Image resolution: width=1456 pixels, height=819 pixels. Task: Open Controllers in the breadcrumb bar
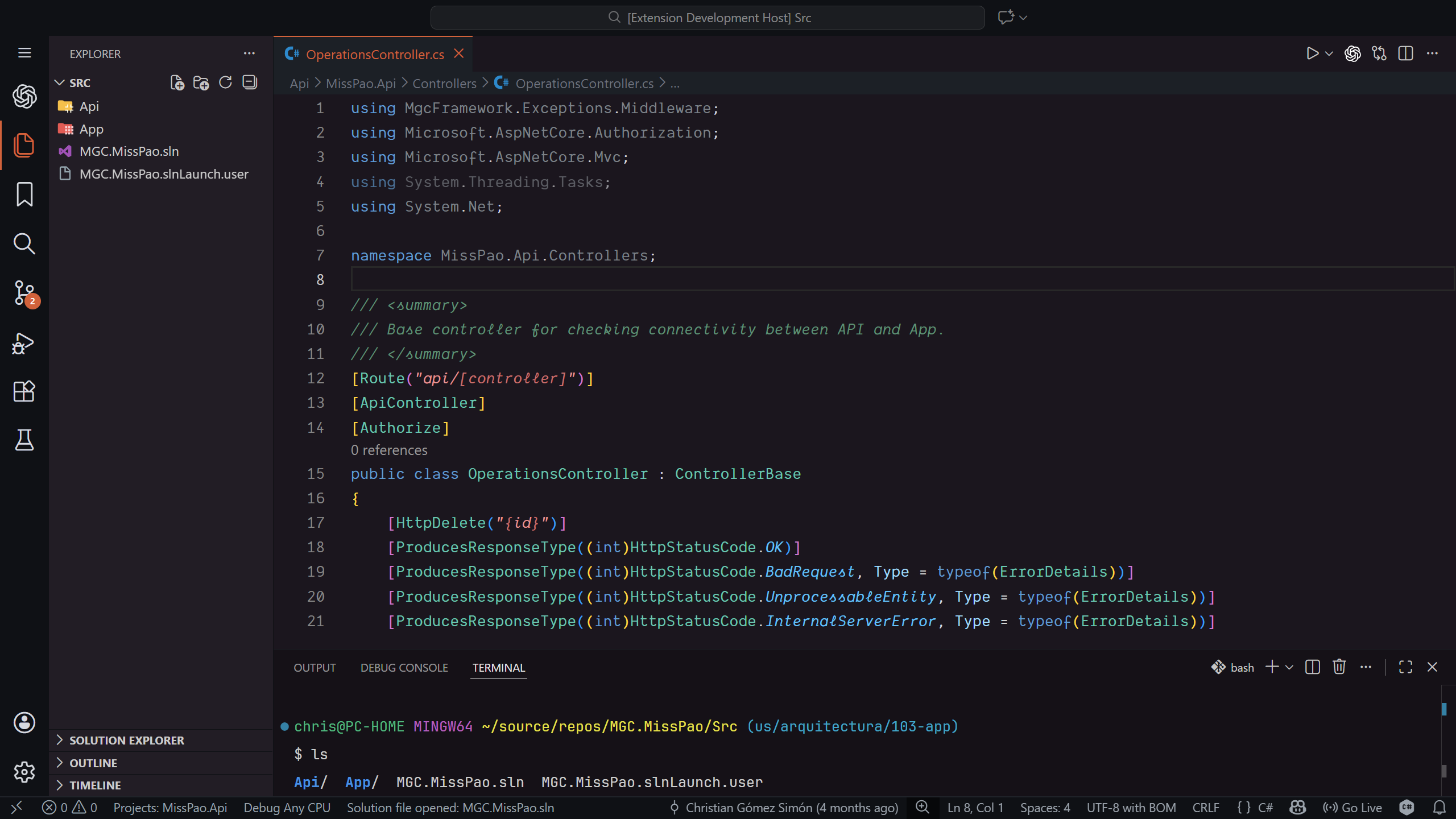coord(444,83)
